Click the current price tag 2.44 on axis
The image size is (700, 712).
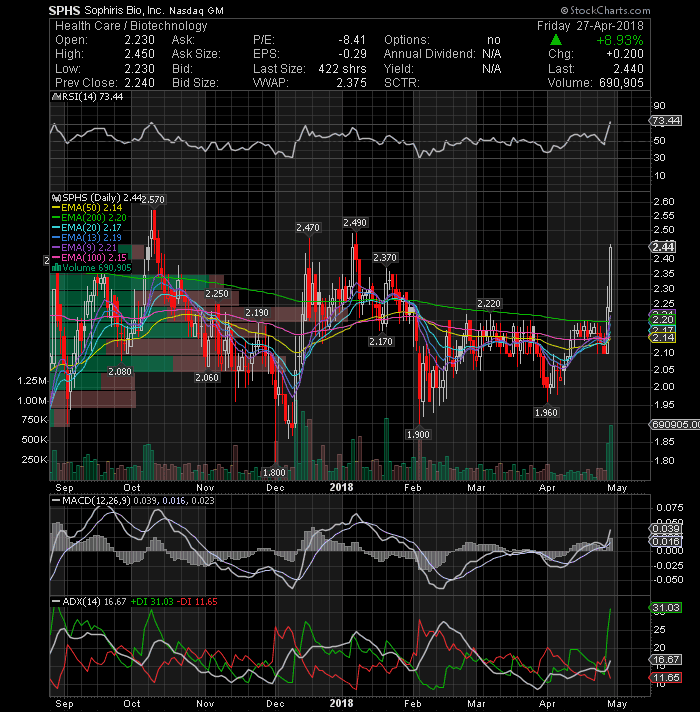[663, 247]
